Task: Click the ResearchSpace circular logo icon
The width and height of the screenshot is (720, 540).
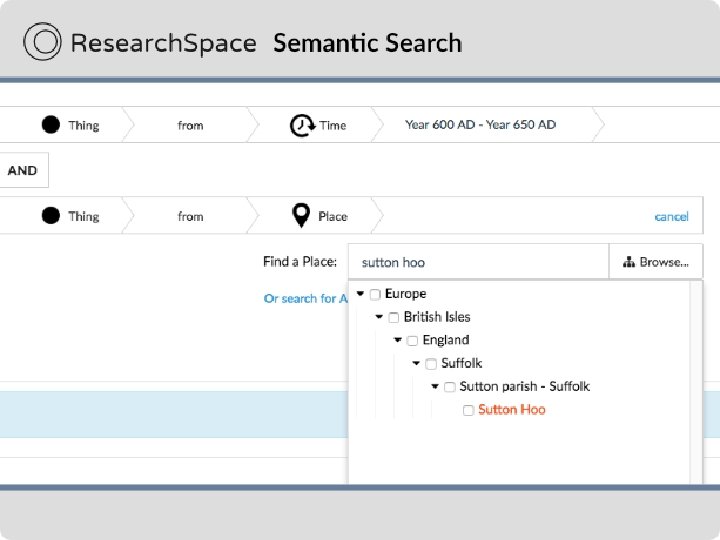Action: tap(43, 42)
